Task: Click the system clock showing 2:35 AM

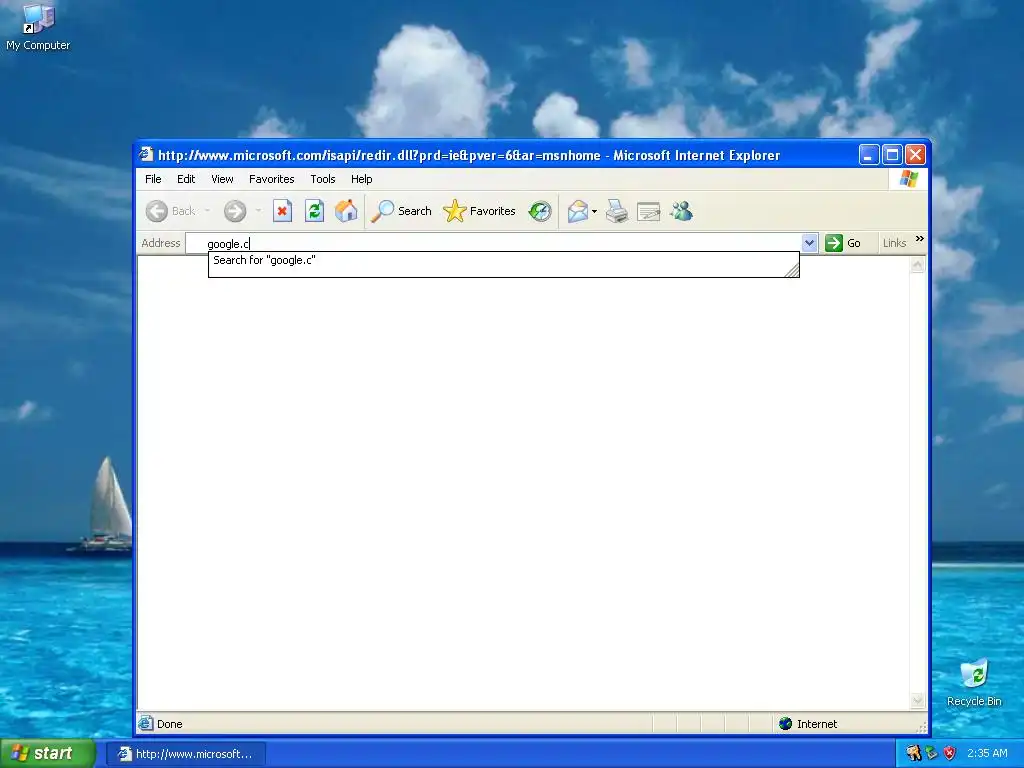Action: pos(987,753)
